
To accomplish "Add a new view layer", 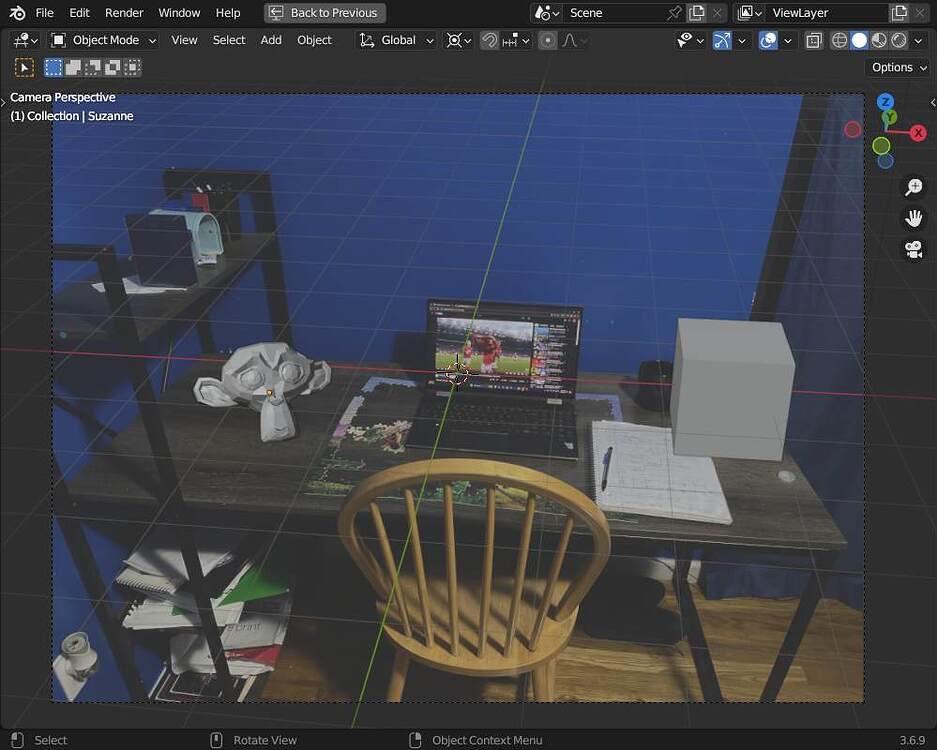I will coord(899,13).
